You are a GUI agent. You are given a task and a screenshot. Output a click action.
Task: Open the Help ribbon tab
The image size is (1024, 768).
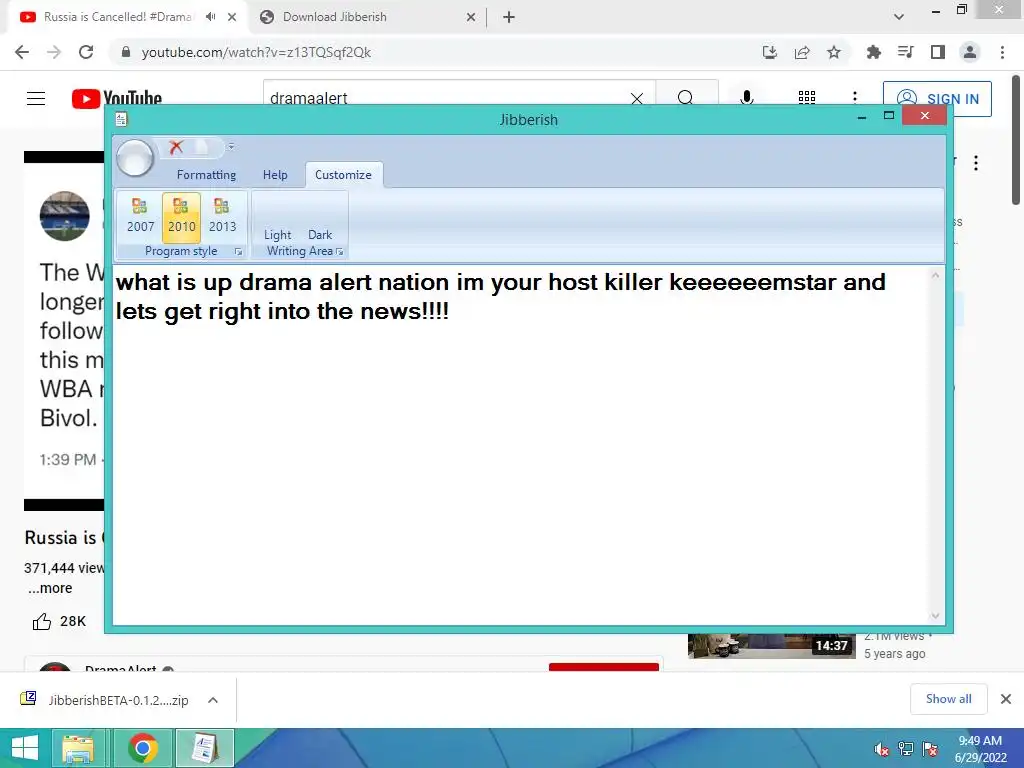pyautogui.click(x=275, y=175)
